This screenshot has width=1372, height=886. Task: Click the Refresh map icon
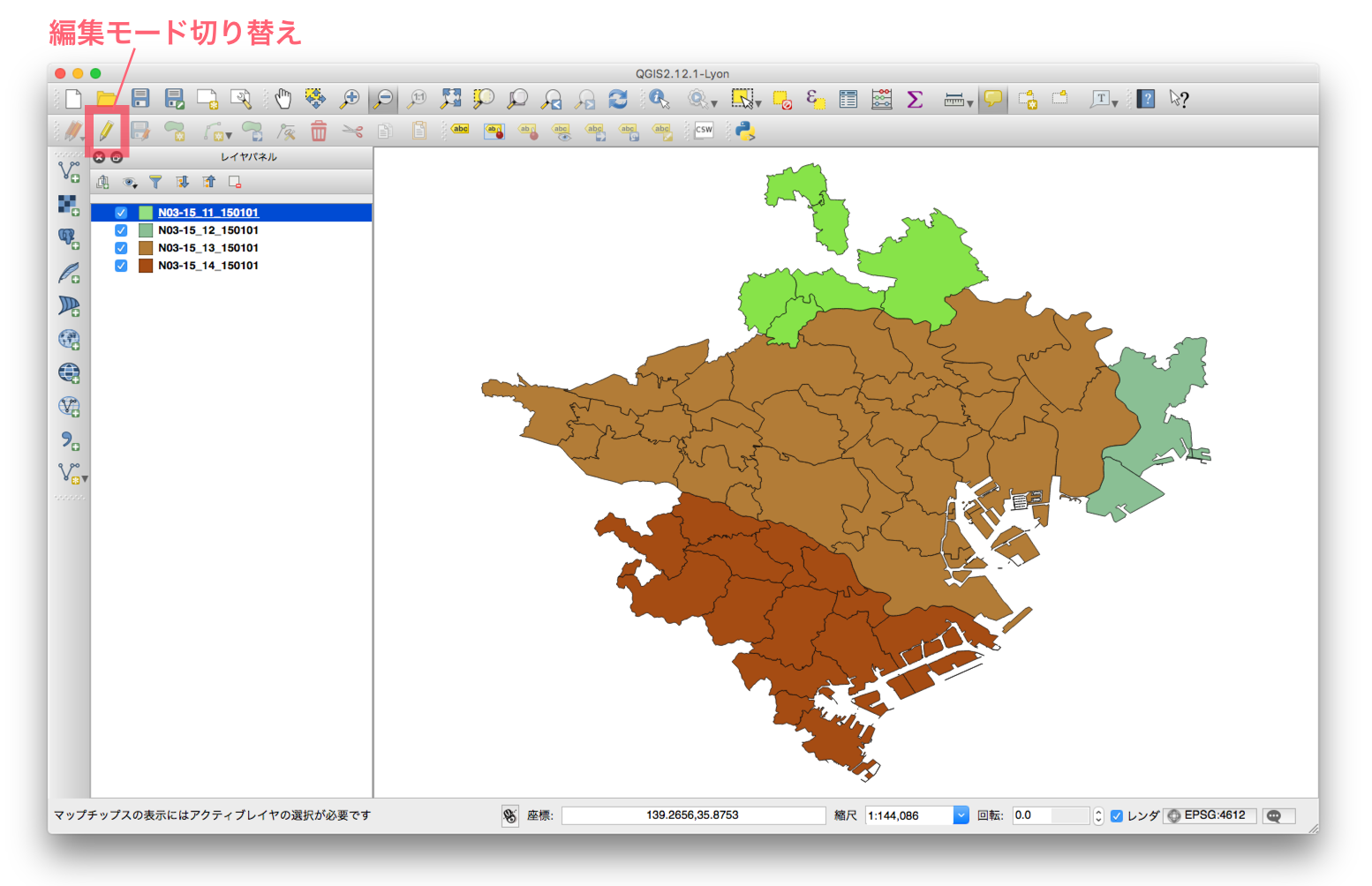tap(618, 99)
